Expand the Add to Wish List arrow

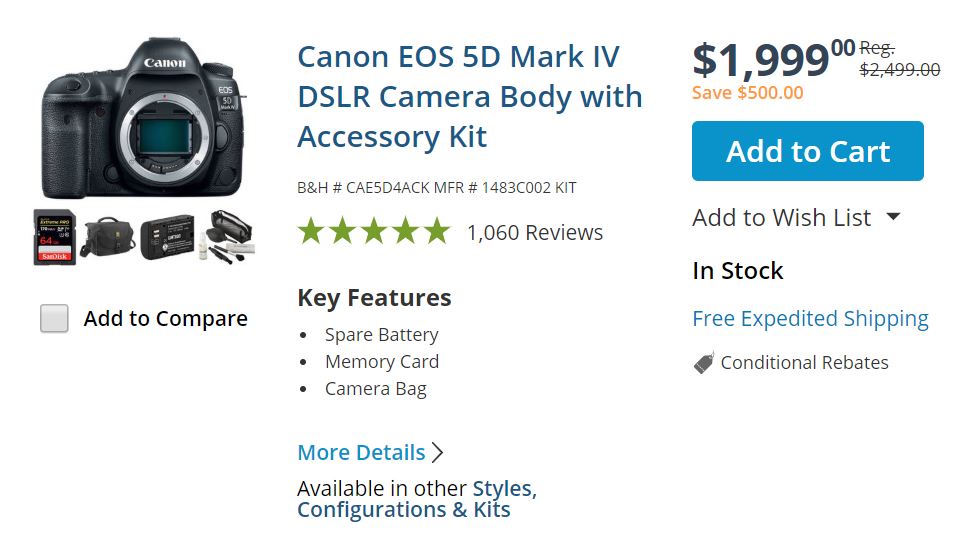[893, 217]
